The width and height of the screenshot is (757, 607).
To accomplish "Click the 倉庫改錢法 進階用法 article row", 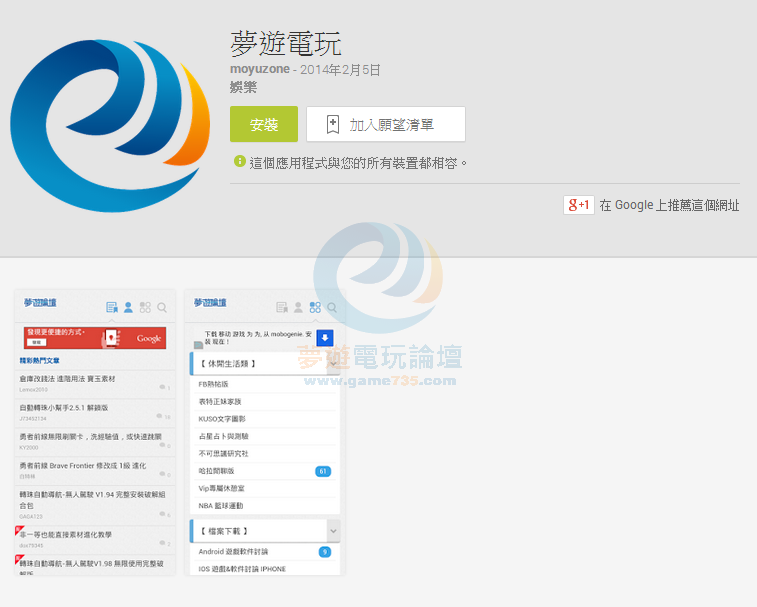I will coord(95,384).
